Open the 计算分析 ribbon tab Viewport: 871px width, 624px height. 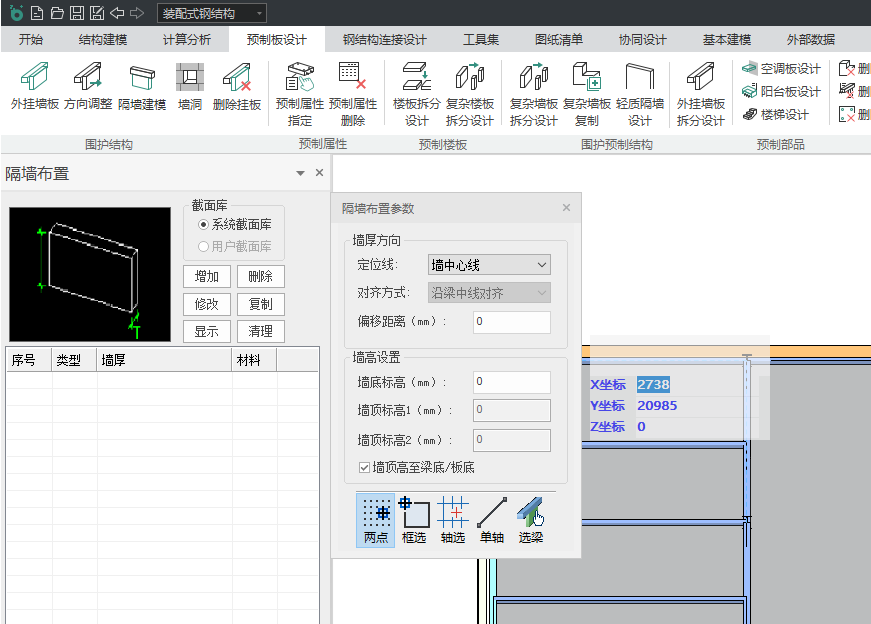click(x=187, y=40)
